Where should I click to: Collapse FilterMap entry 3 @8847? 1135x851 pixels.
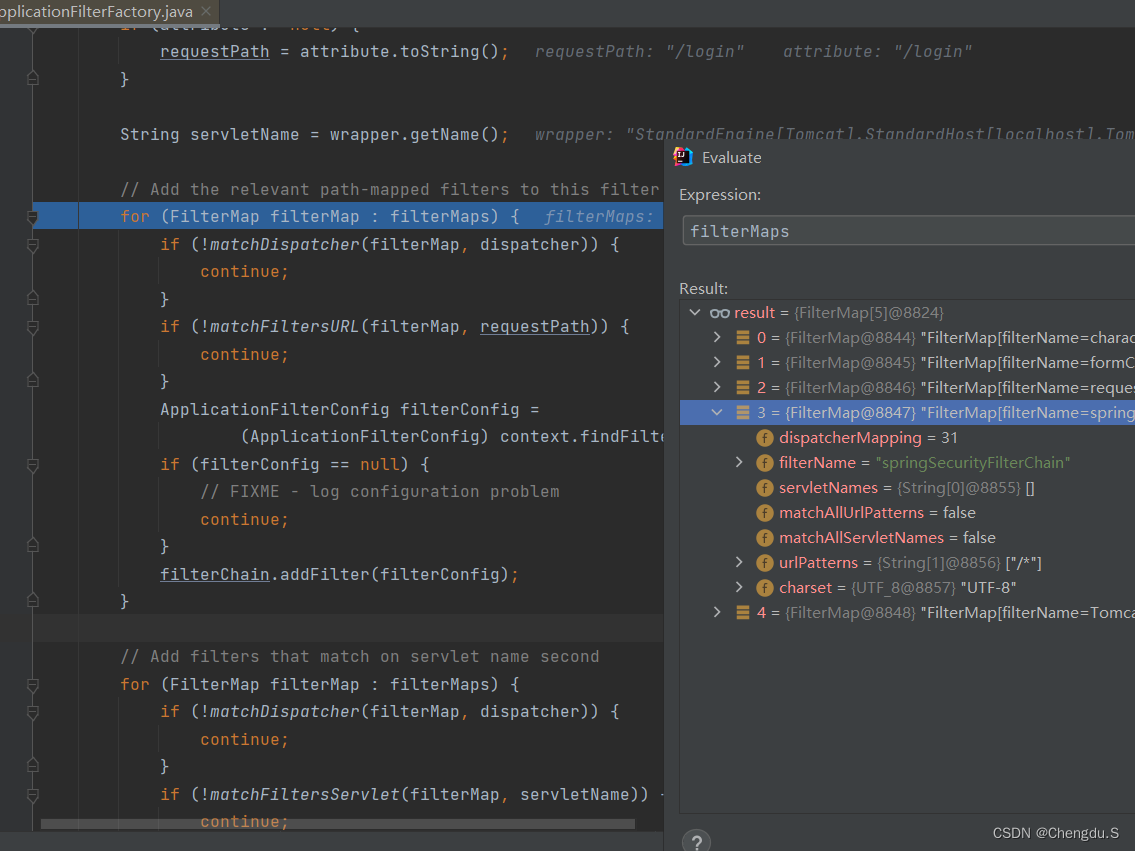tap(717, 412)
